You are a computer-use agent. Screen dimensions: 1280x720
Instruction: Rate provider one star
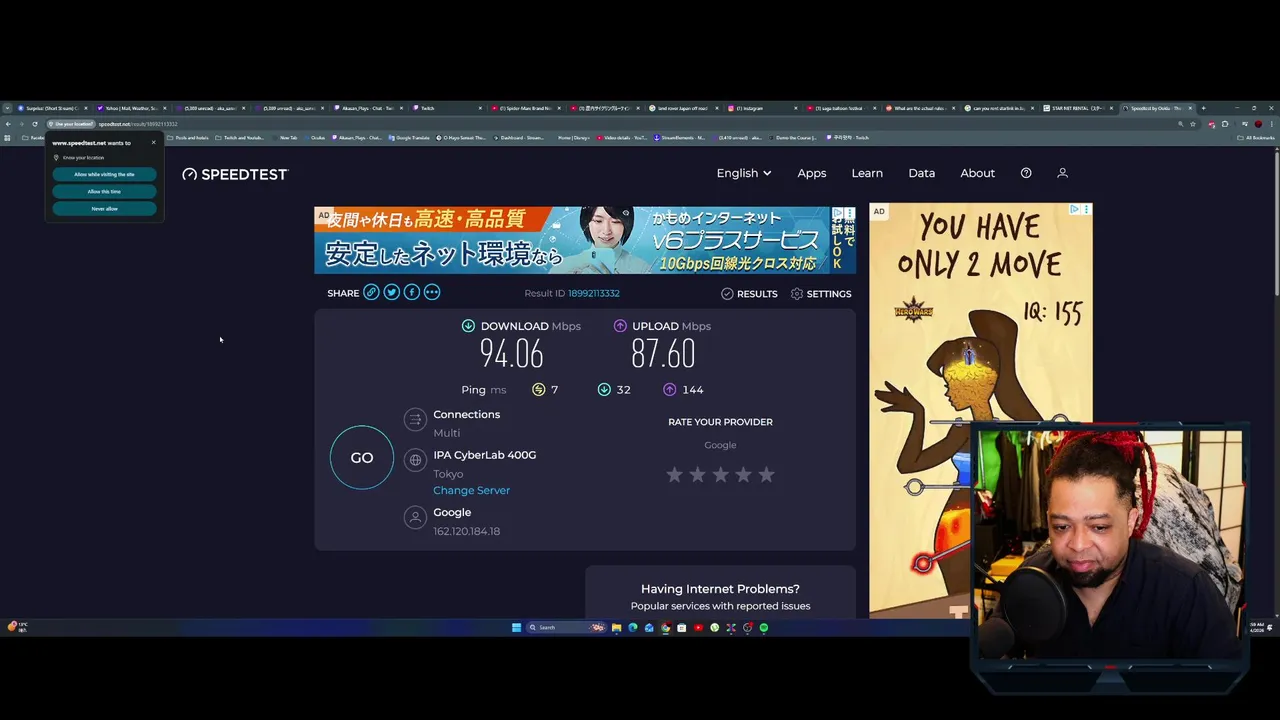[x=675, y=474]
